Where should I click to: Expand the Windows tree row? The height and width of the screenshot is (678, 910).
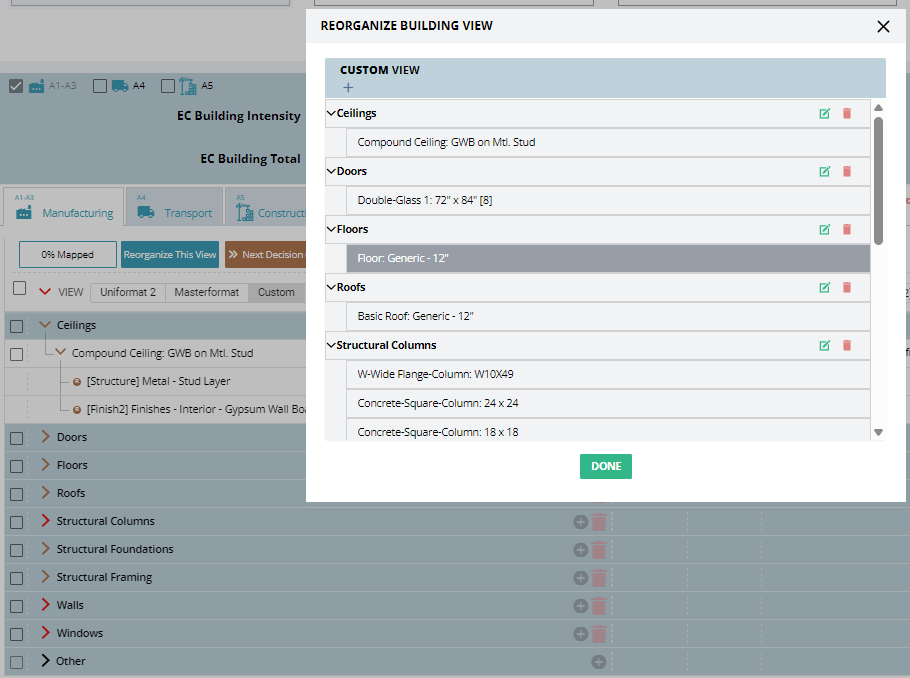coord(44,633)
